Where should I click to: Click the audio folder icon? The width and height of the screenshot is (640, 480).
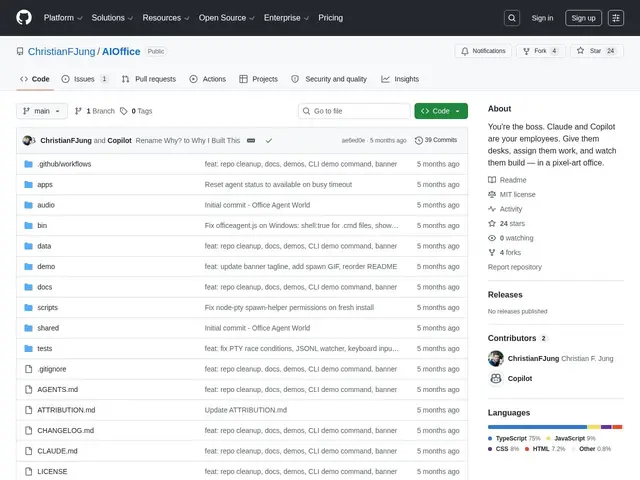point(28,205)
